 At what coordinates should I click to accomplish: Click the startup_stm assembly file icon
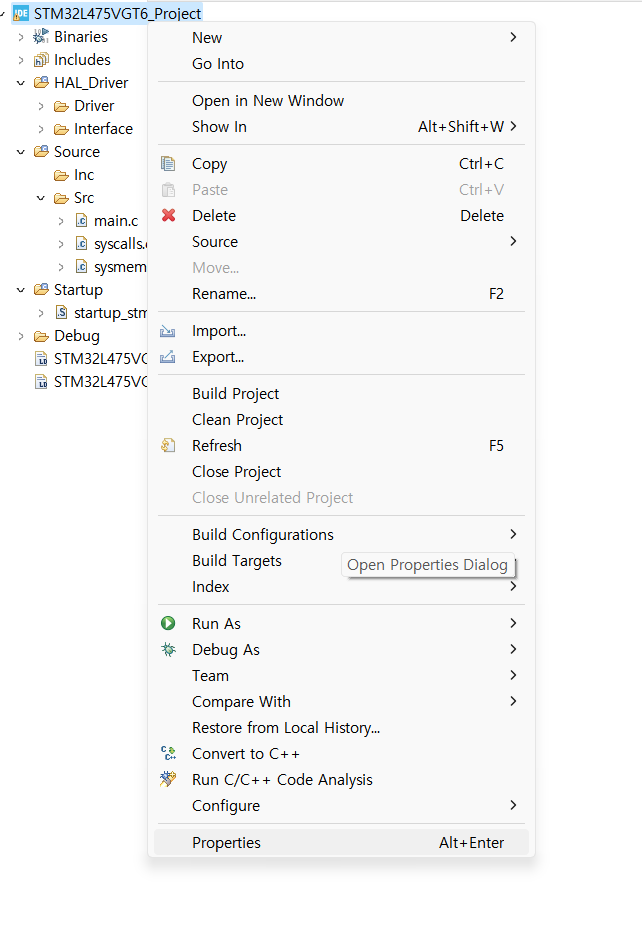point(61,312)
